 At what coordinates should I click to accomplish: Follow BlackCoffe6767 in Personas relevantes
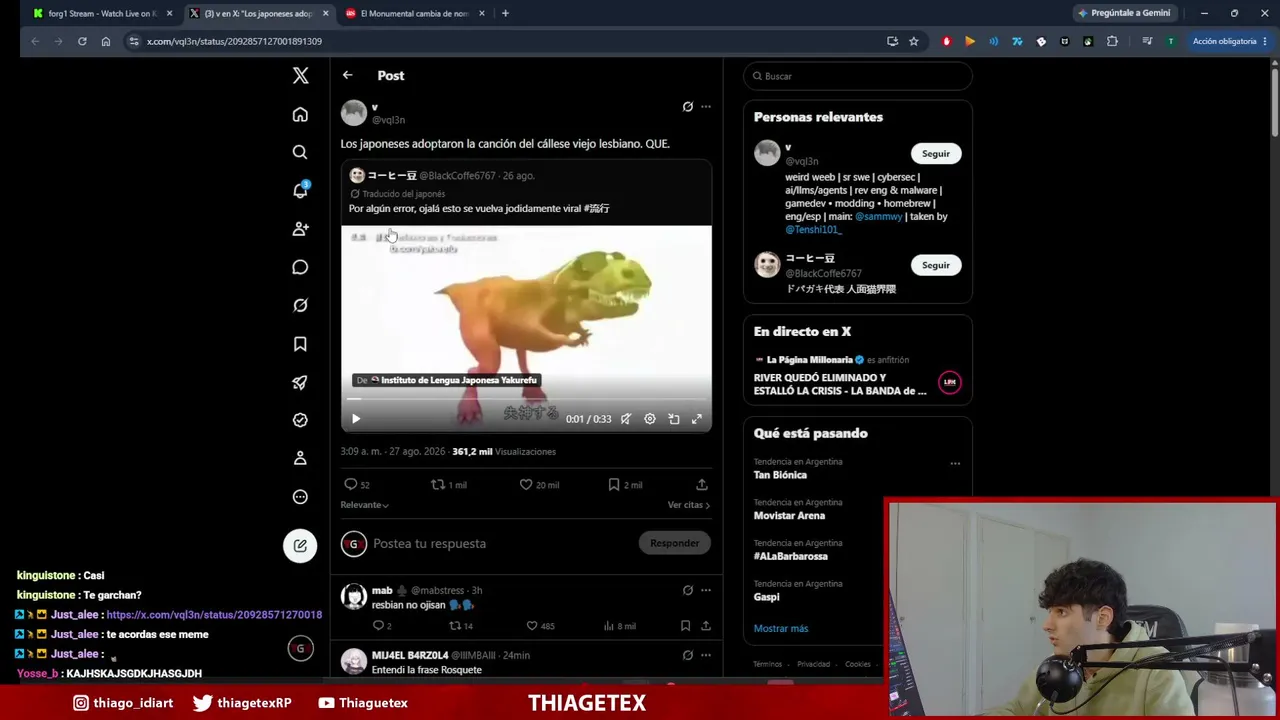pyautogui.click(x=936, y=265)
